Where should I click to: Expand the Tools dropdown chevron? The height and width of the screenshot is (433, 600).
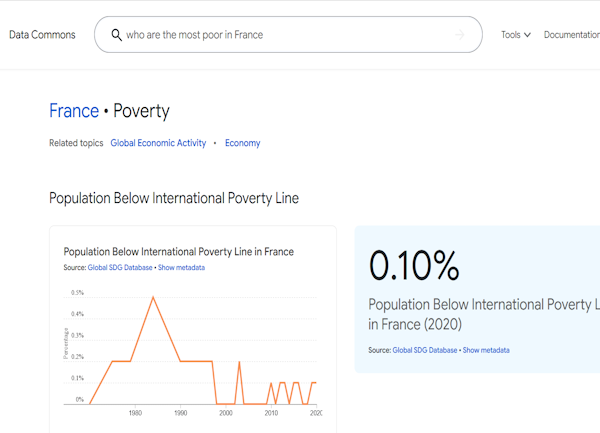[x=527, y=35]
